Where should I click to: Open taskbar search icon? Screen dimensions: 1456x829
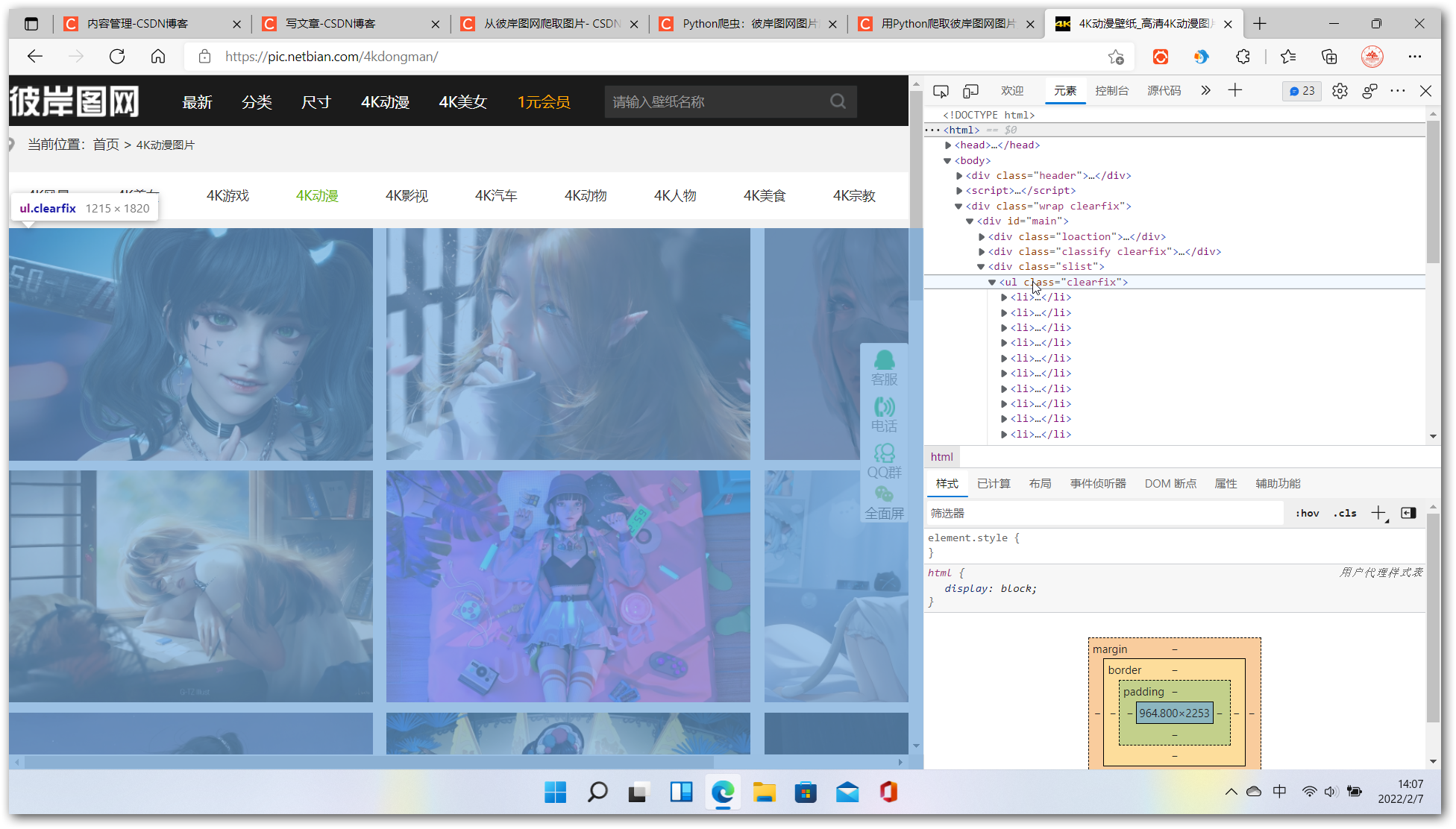coord(597,792)
